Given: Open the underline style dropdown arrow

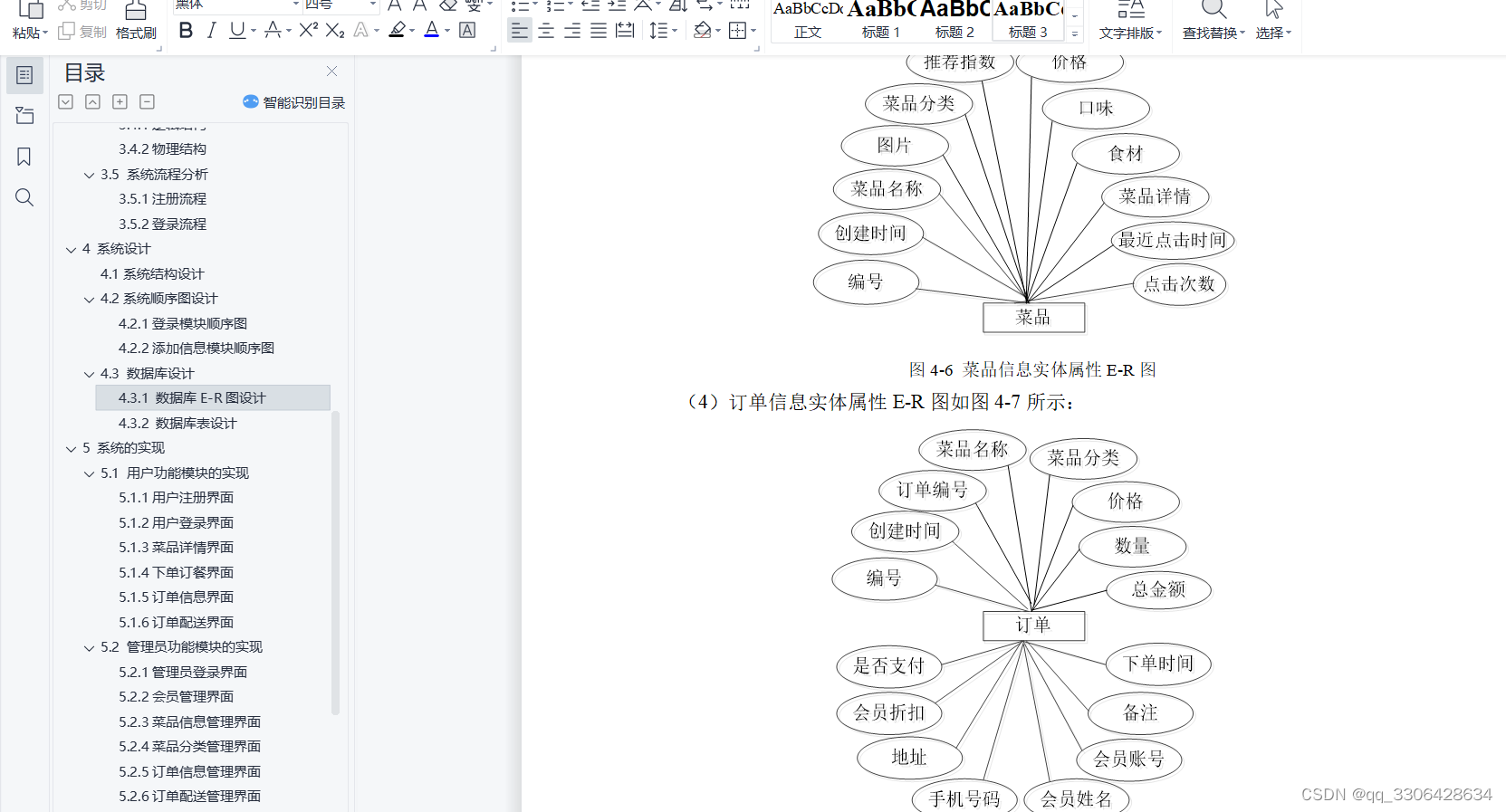Looking at the screenshot, I should pyautogui.click(x=254, y=31).
